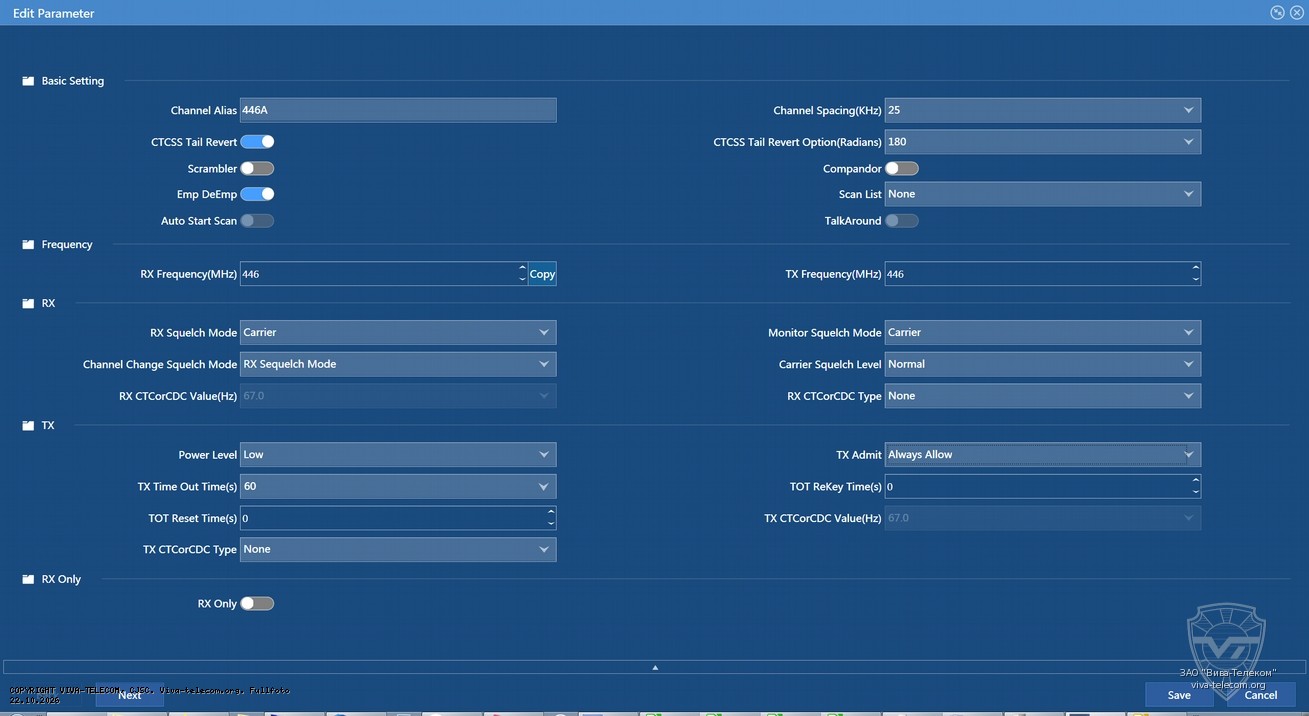Choose a Power Level from the dropdown
This screenshot has width=1309, height=716.
pyautogui.click(x=398, y=455)
